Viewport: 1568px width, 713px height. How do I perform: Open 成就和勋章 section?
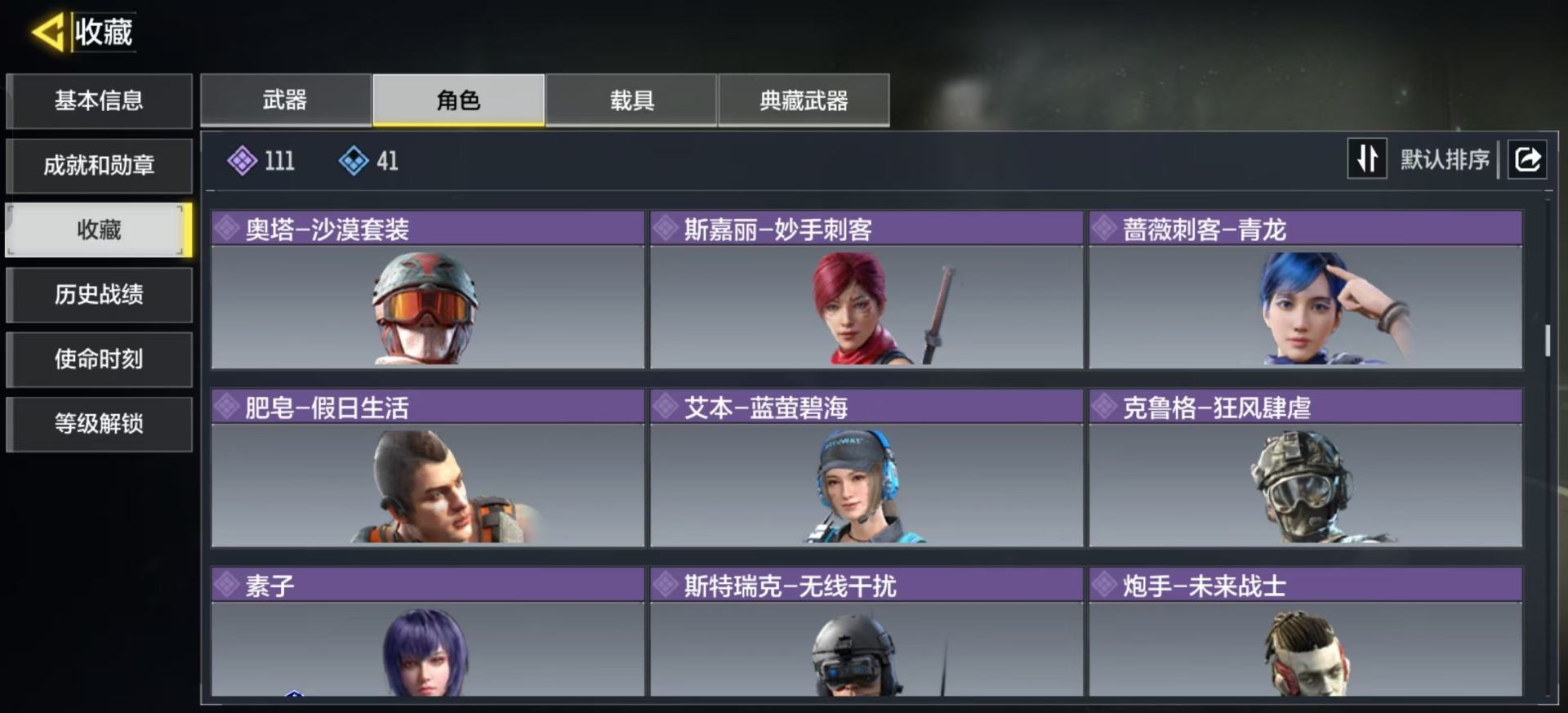pyautogui.click(x=99, y=165)
